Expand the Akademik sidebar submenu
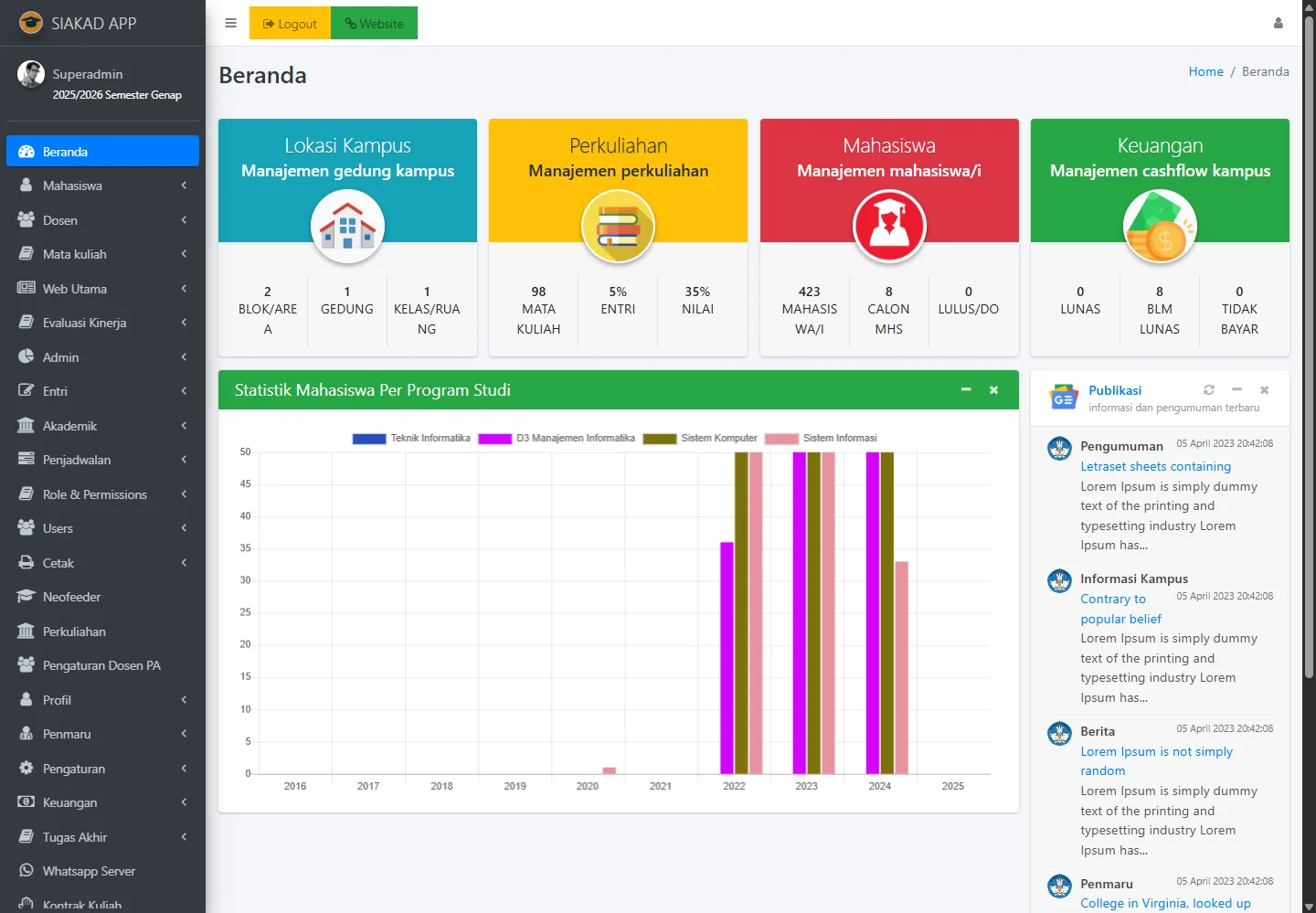The image size is (1316, 913). (102, 426)
